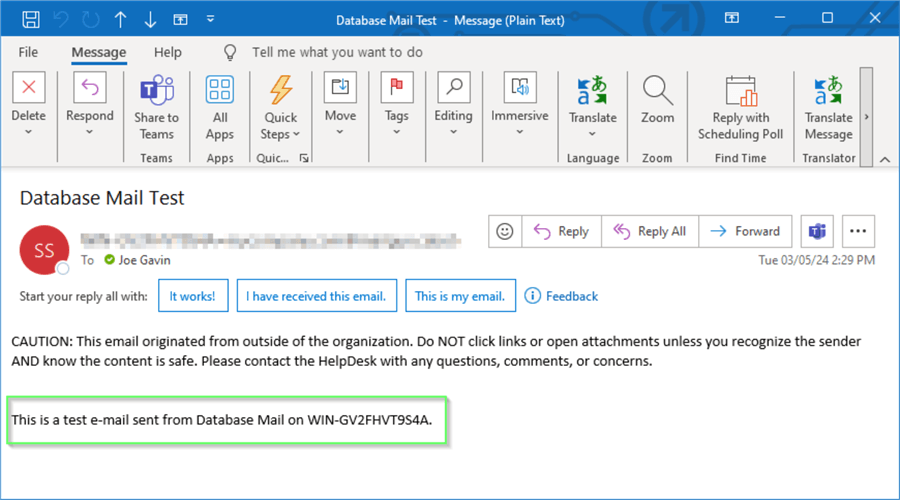Click the Teams icon beside Forward
This screenshot has width=900, height=500.
817,231
